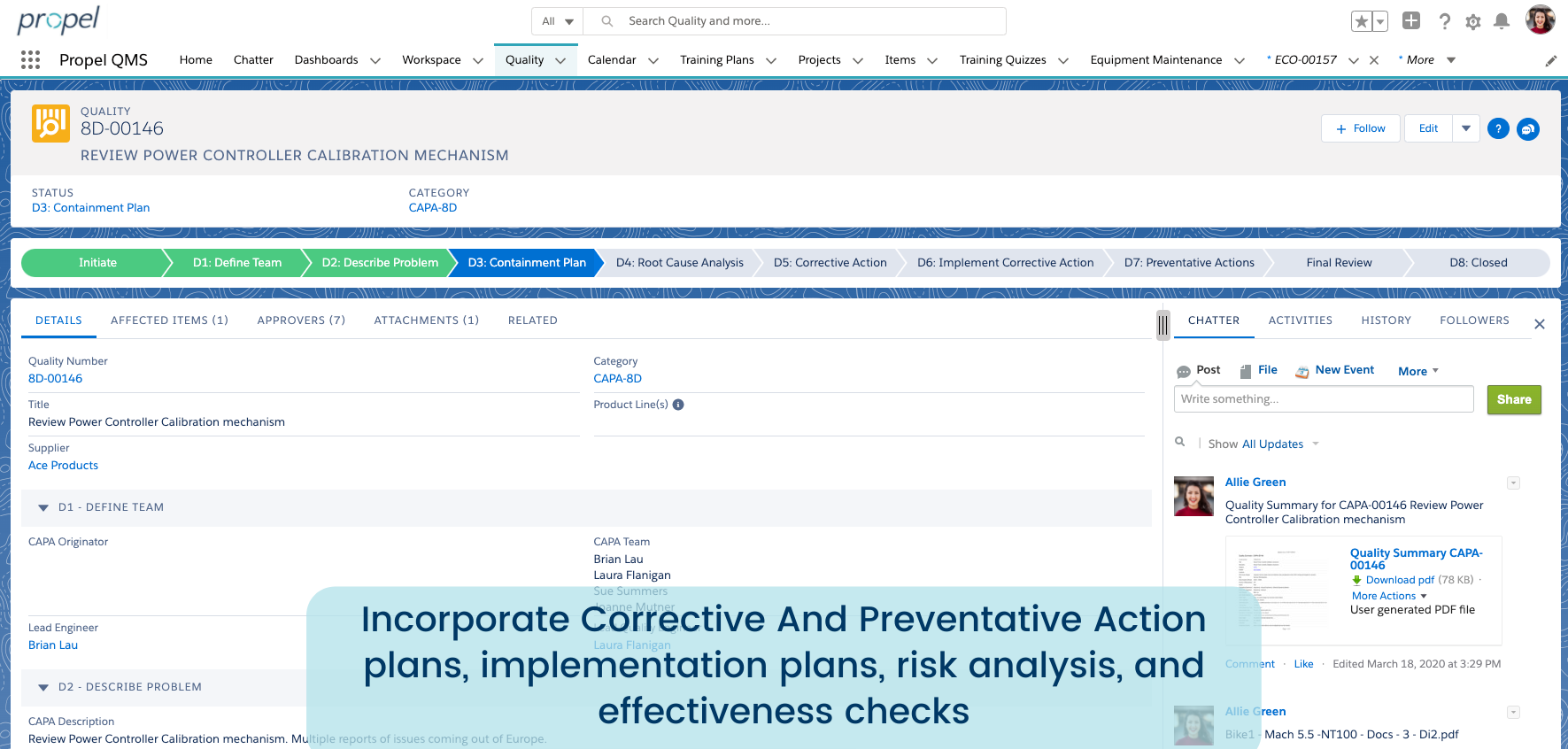Click the D3: Containment Plan status link
The width and height of the screenshot is (1568, 749).
(90, 208)
